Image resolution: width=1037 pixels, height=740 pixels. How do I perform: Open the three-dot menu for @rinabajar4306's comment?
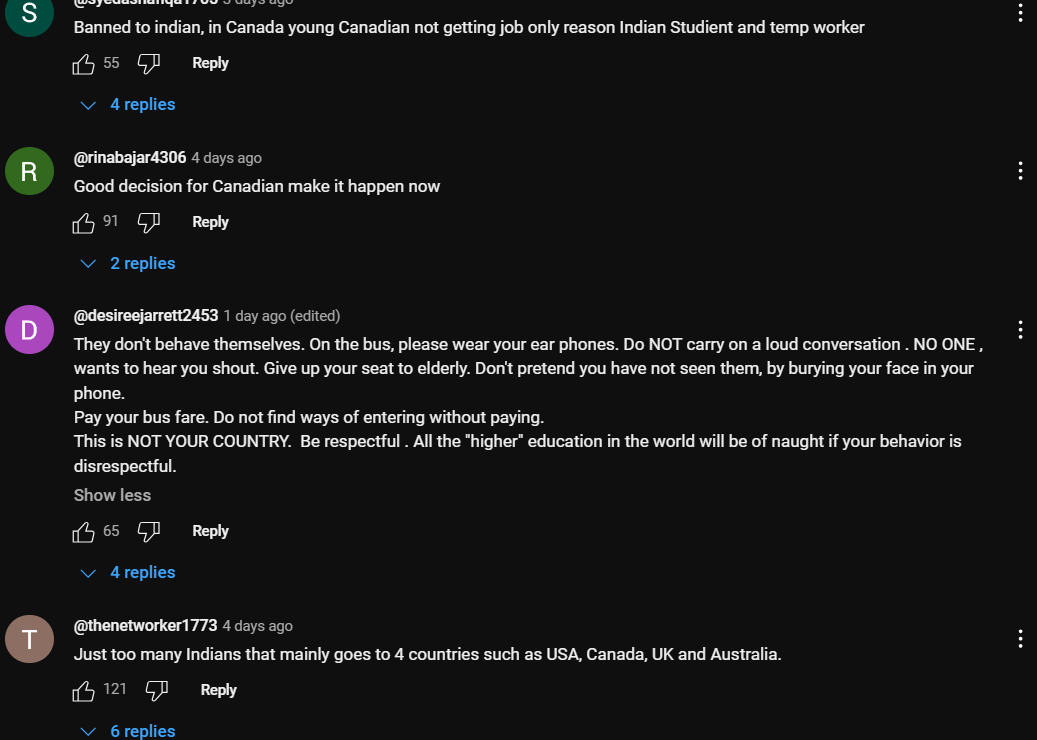pos(1020,171)
